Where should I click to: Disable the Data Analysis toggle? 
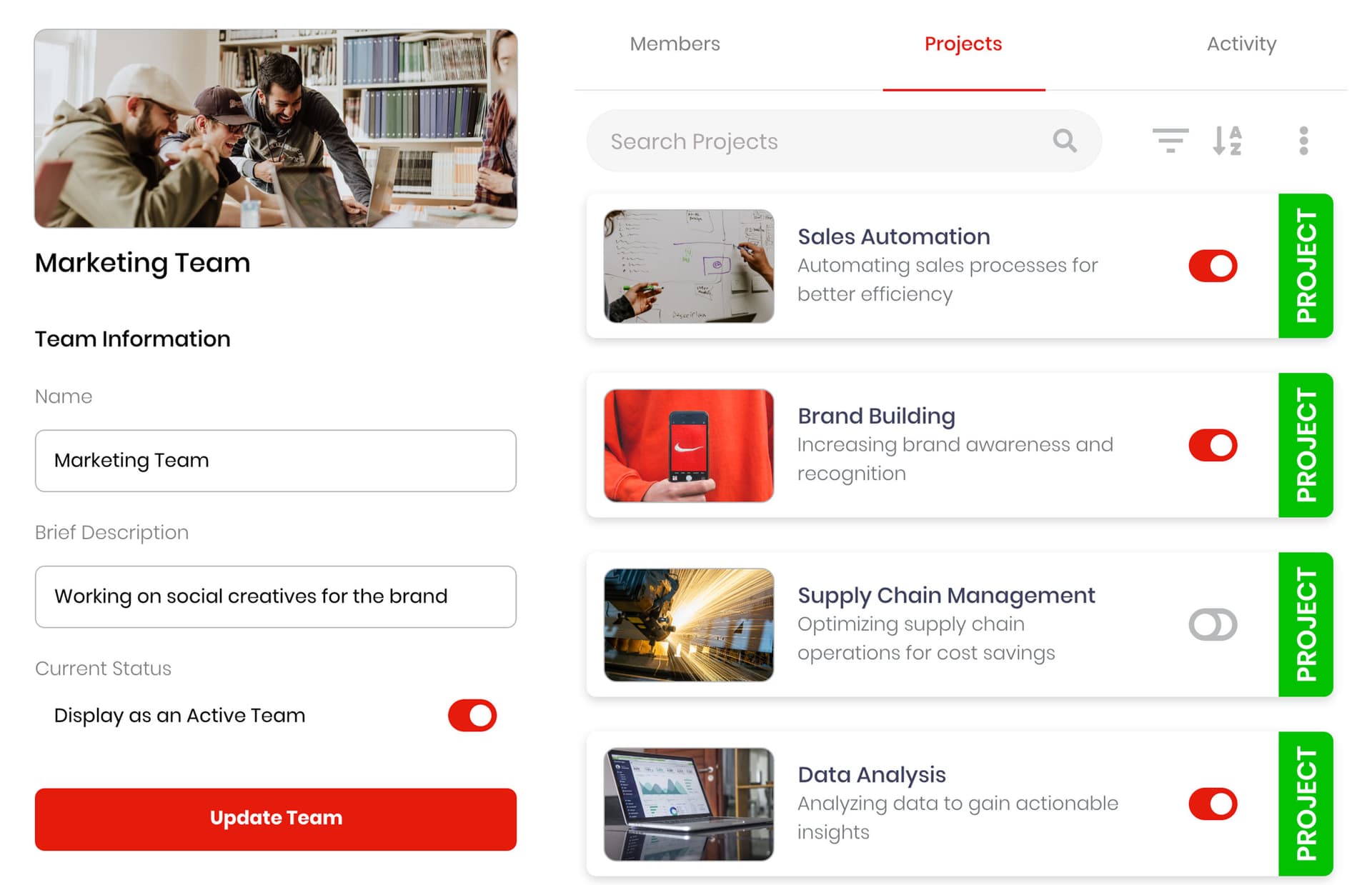[x=1213, y=804]
